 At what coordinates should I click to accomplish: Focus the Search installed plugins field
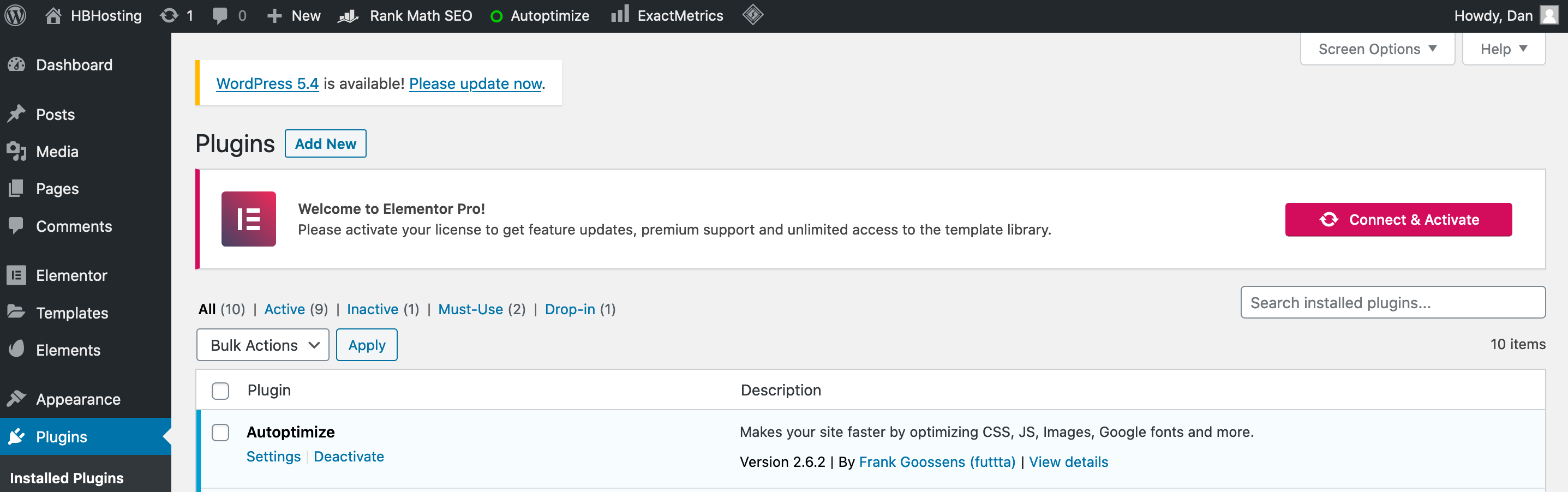point(1392,303)
